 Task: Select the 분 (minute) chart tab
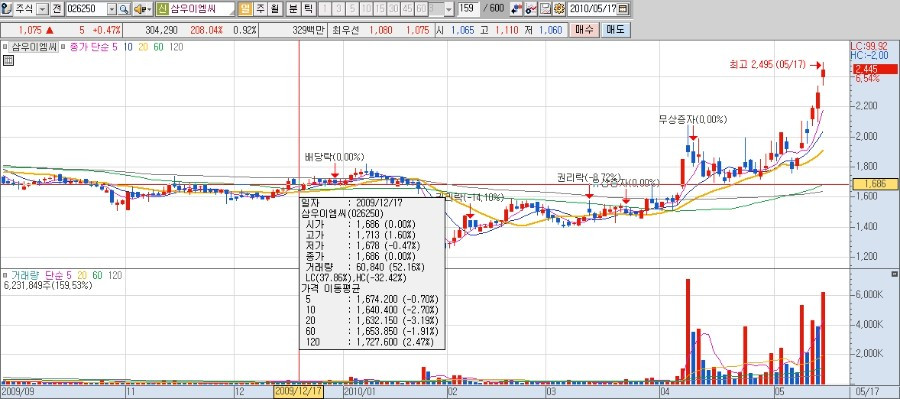(x=293, y=9)
